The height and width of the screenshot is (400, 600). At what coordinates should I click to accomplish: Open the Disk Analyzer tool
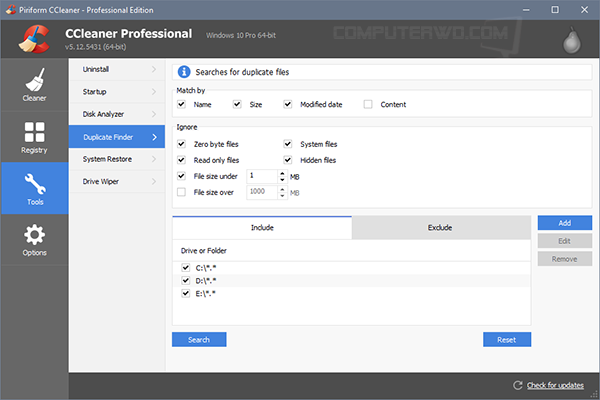(x=117, y=114)
